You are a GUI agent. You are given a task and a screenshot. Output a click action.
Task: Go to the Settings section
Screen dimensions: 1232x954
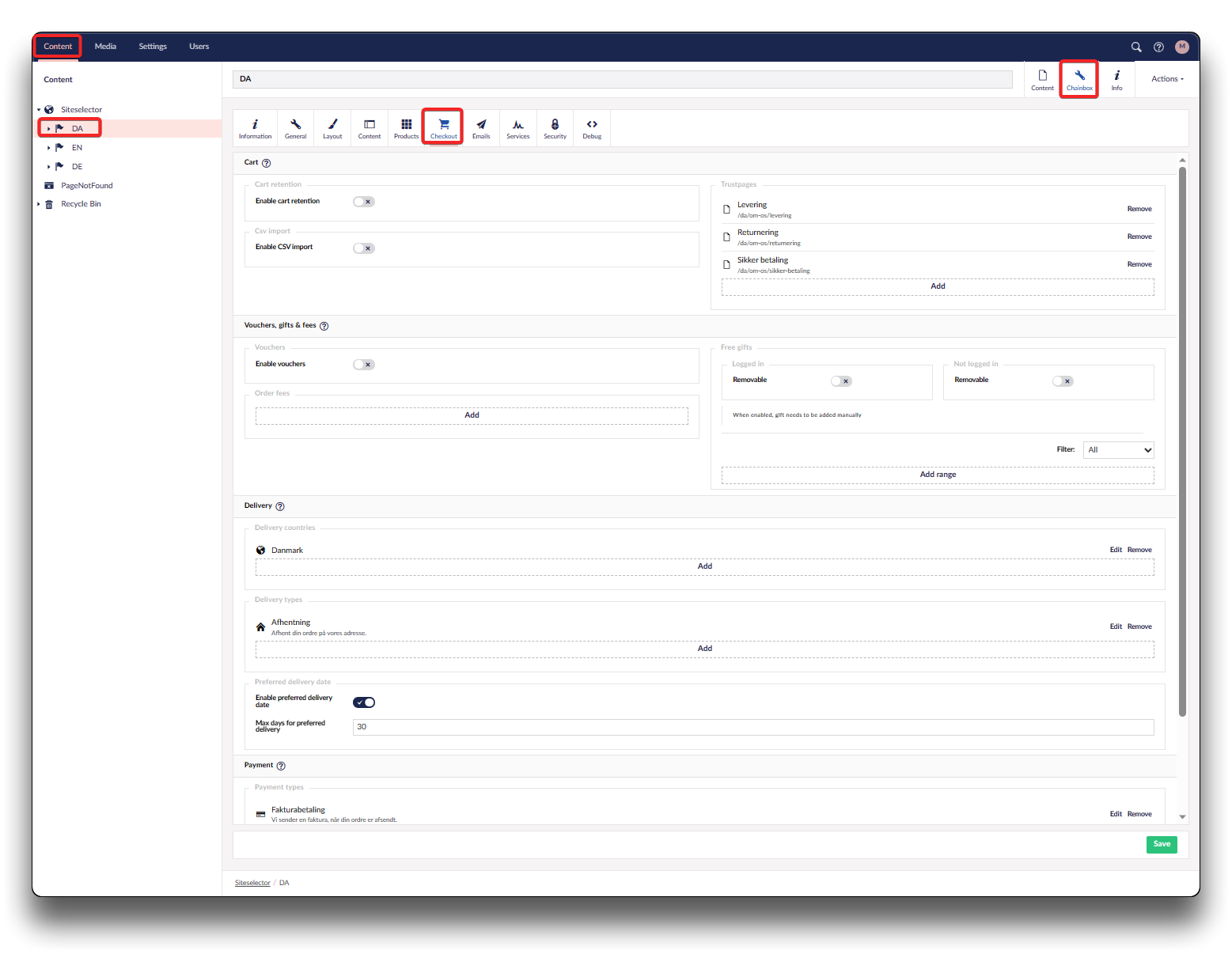[x=153, y=47]
